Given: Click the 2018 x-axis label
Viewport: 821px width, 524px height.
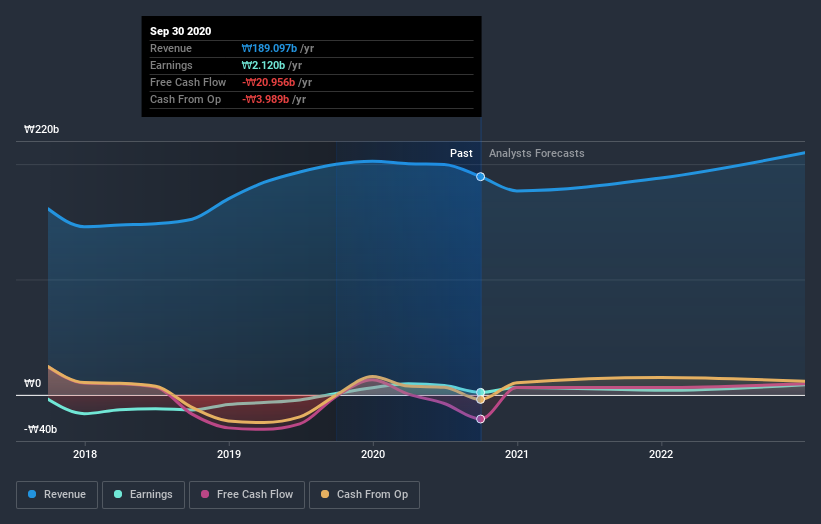Looking at the screenshot, I should click(x=85, y=454).
